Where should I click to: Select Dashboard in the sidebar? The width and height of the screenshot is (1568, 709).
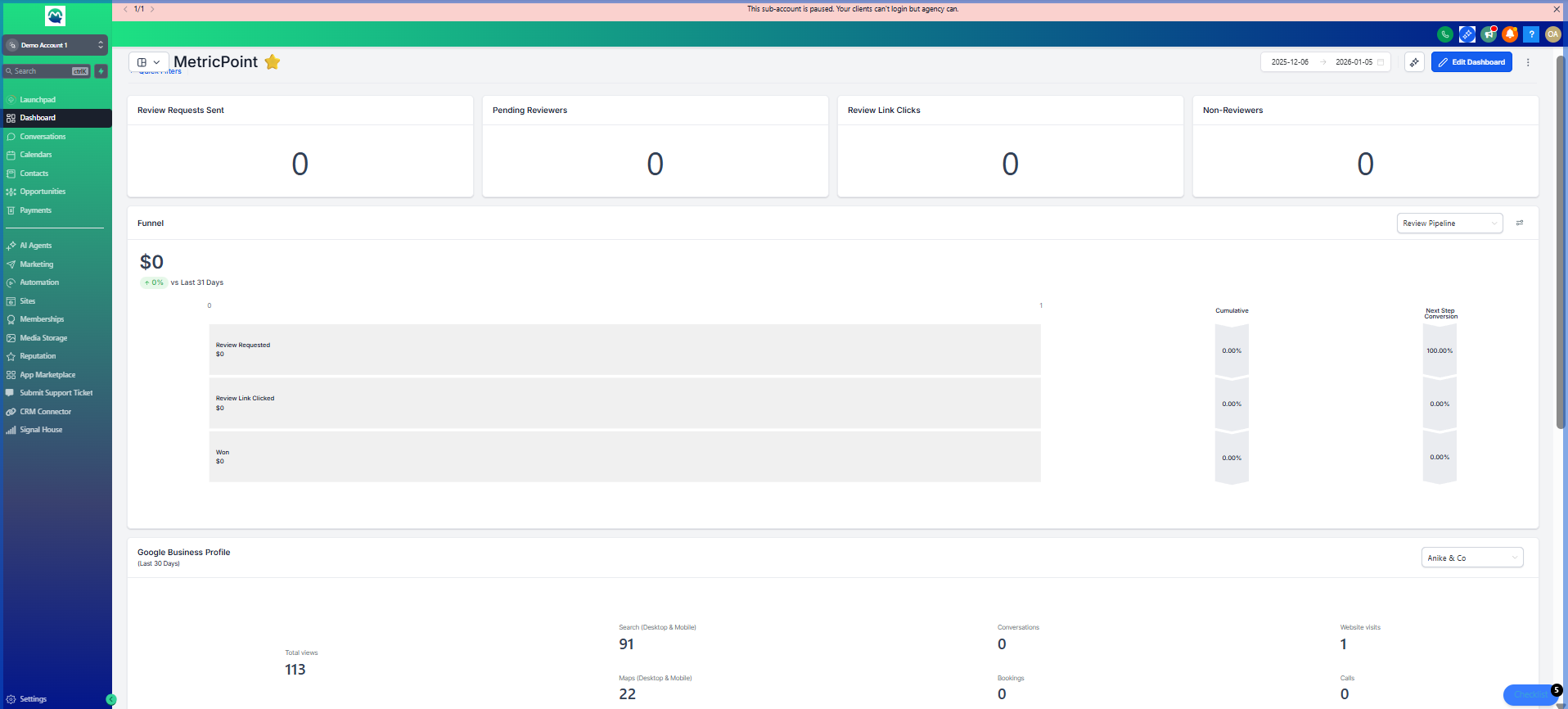(x=57, y=118)
